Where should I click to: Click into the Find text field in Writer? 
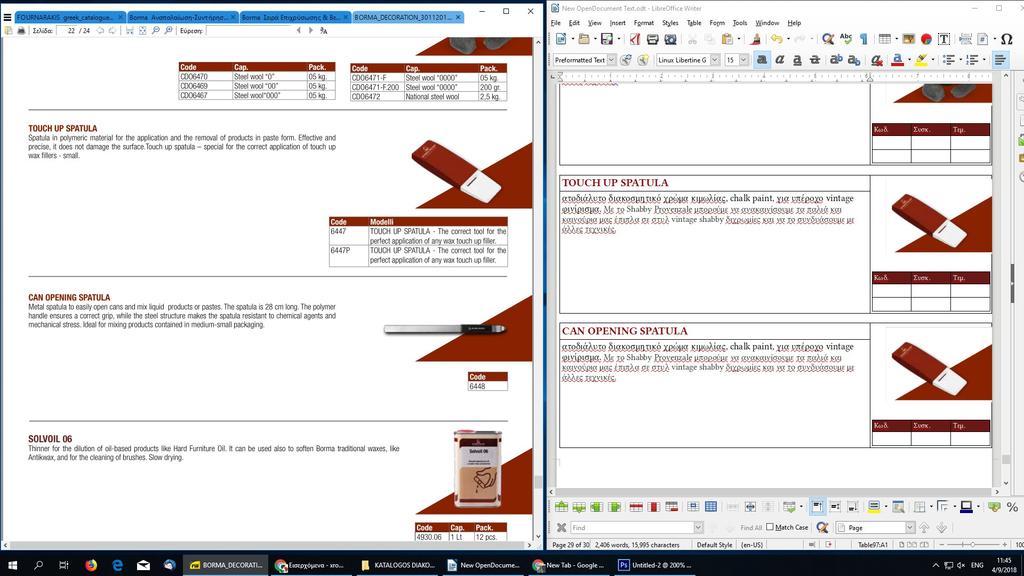(x=632, y=528)
